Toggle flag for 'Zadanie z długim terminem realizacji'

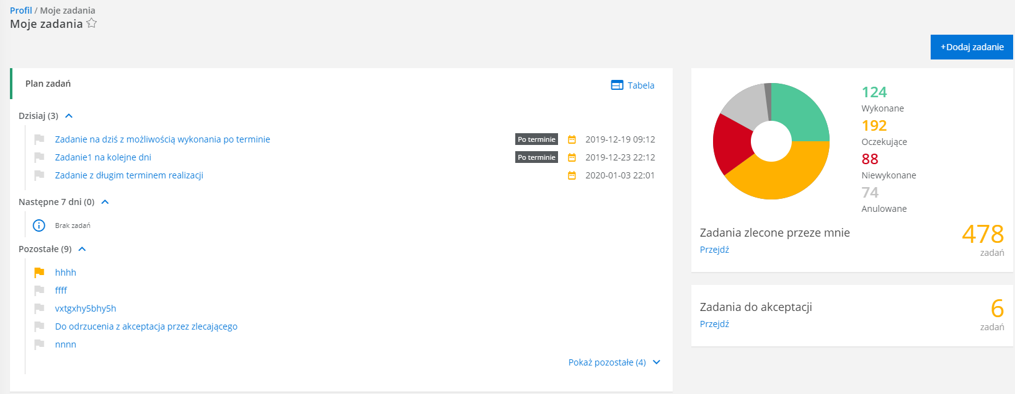point(39,175)
